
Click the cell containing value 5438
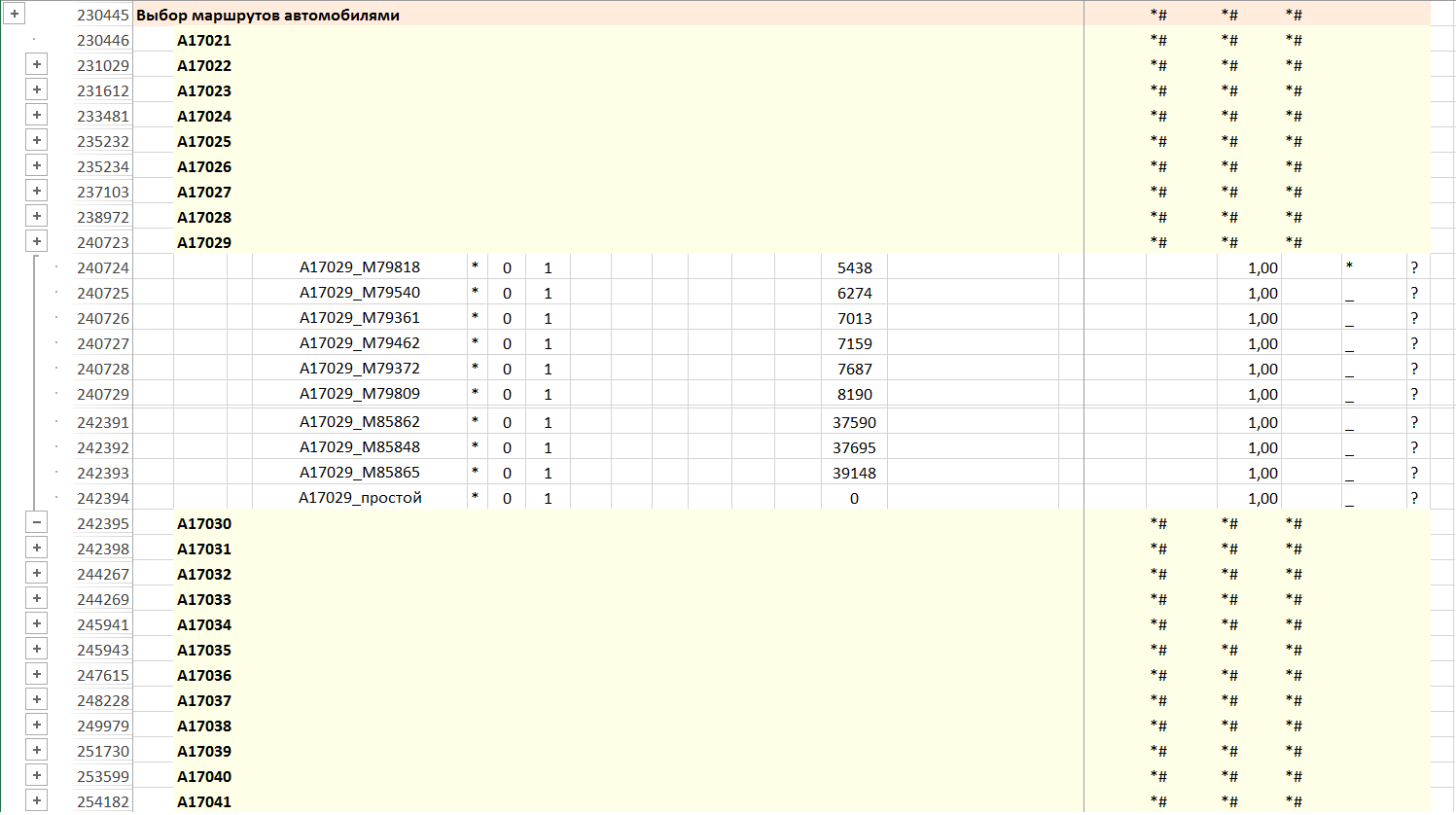[x=854, y=267]
